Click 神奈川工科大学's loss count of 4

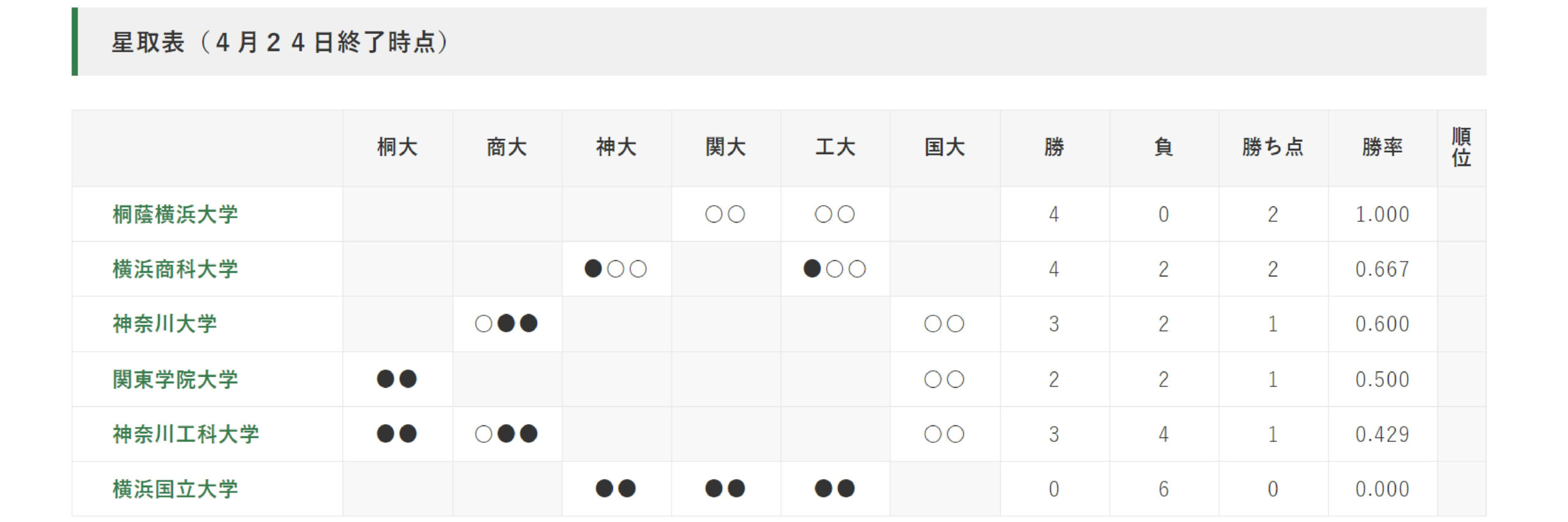[x=1164, y=434]
